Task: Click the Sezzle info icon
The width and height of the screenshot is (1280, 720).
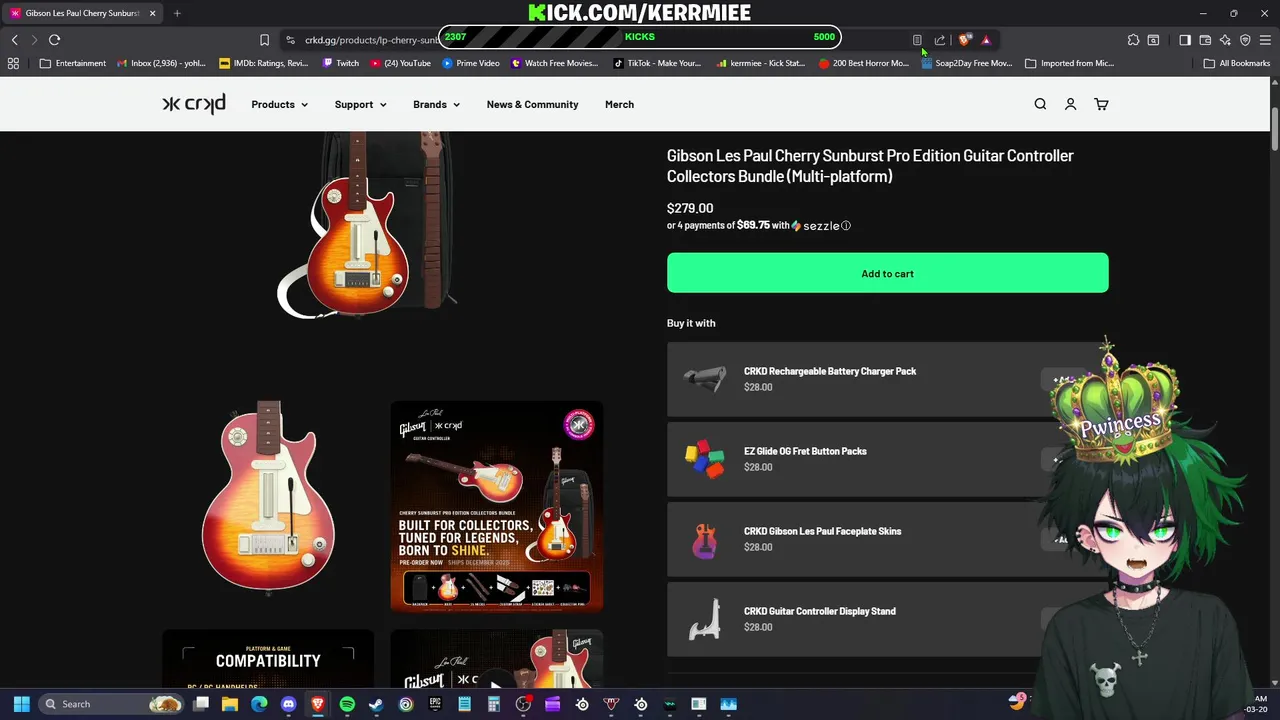Action: (x=845, y=226)
